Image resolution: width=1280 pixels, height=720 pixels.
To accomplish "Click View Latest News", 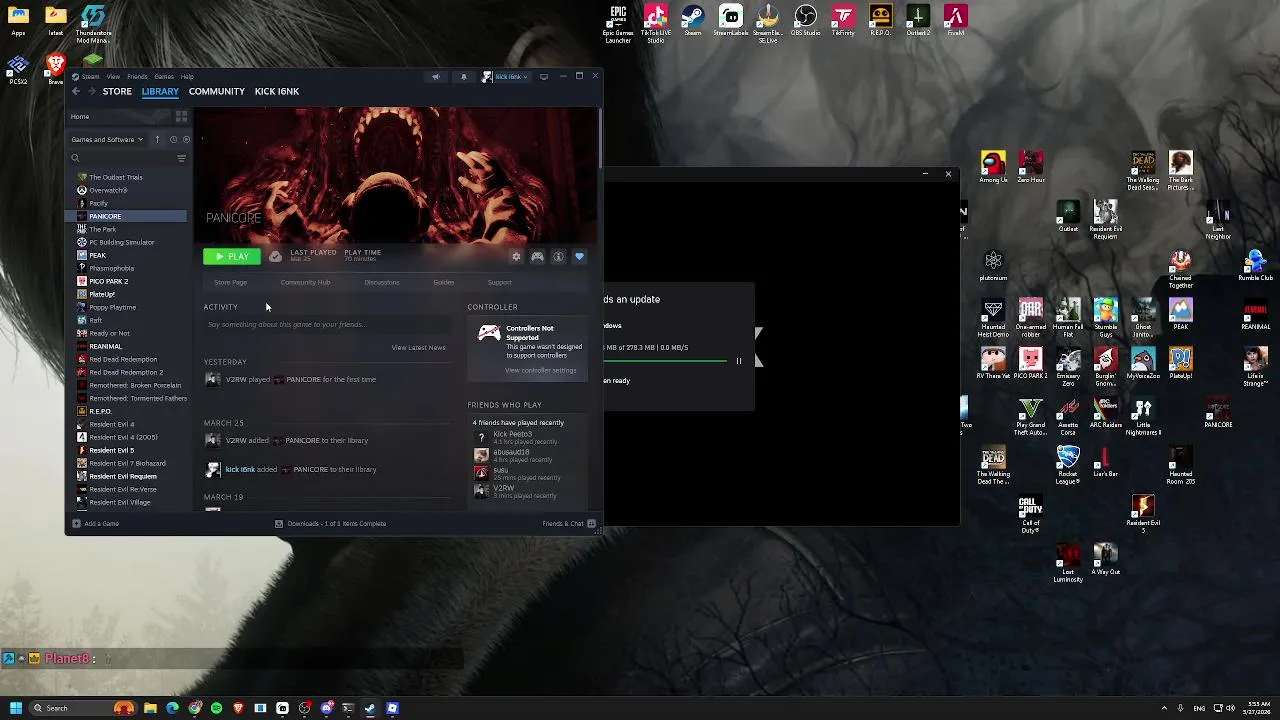I will click(x=418, y=347).
